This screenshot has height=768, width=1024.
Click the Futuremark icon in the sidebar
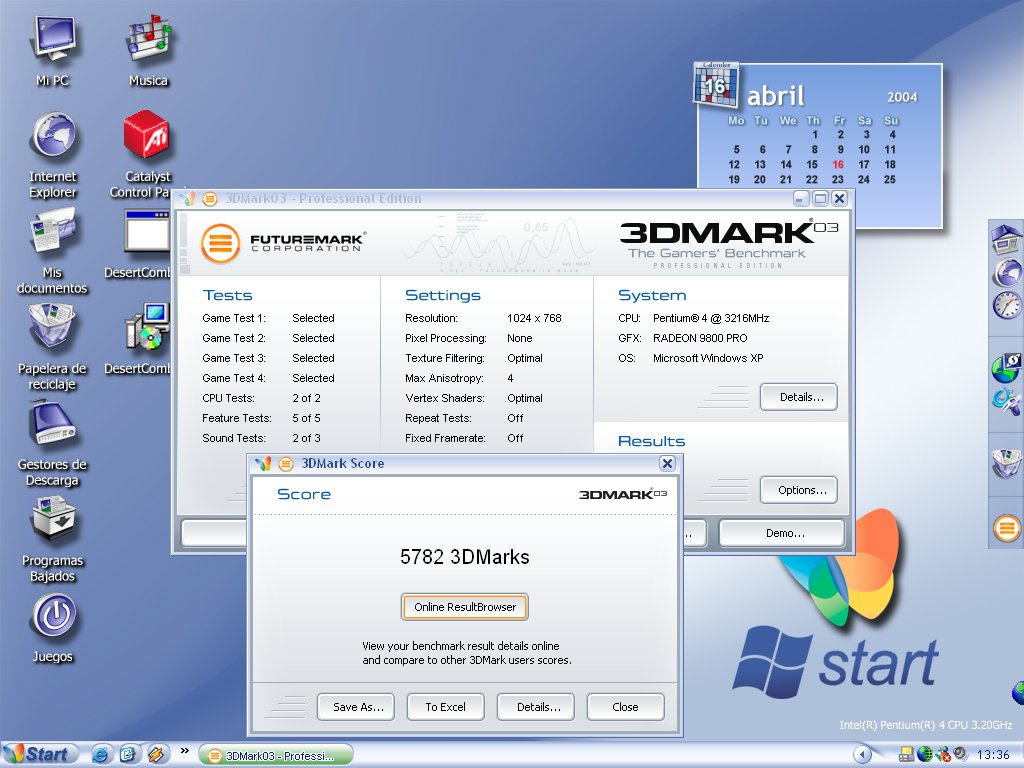1006,527
